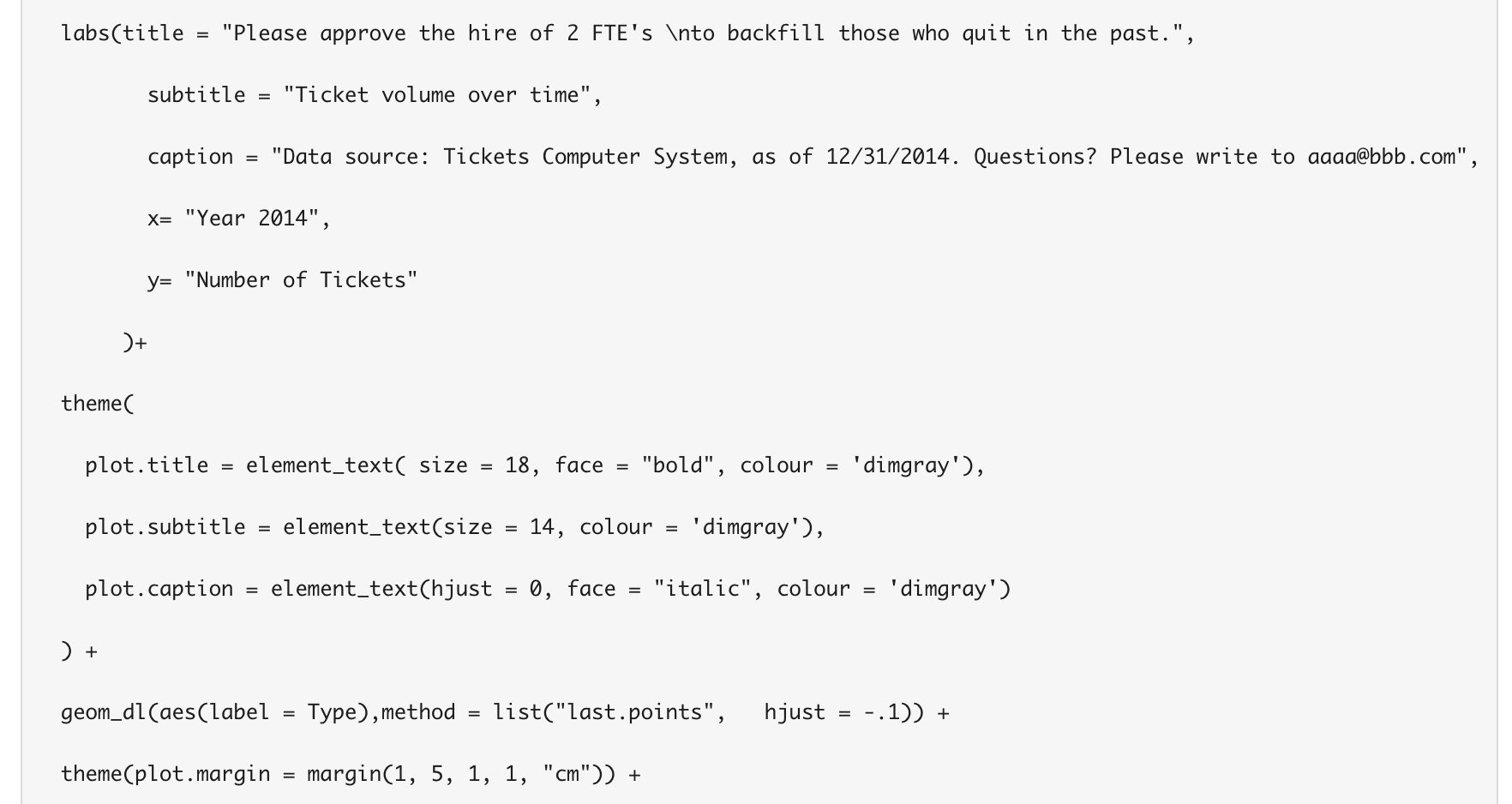
Task: Click the closing parenthesis plus after labs
Action: point(135,343)
